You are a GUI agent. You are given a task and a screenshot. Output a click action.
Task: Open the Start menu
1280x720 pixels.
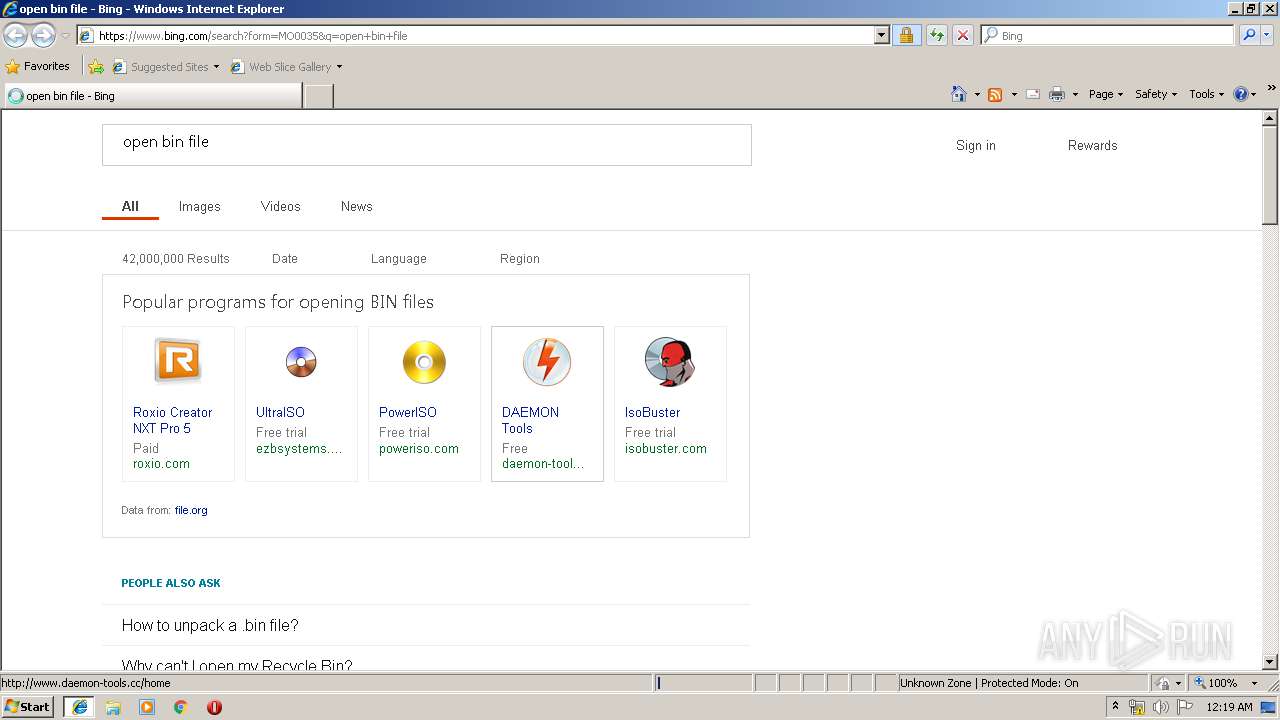pyautogui.click(x=28, y=707)
